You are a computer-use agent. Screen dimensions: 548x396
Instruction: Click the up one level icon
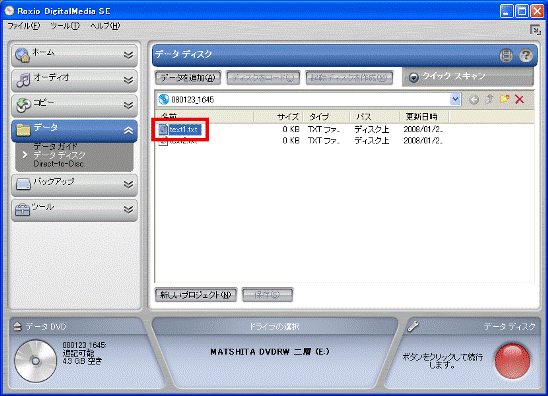tap(489, 99)
